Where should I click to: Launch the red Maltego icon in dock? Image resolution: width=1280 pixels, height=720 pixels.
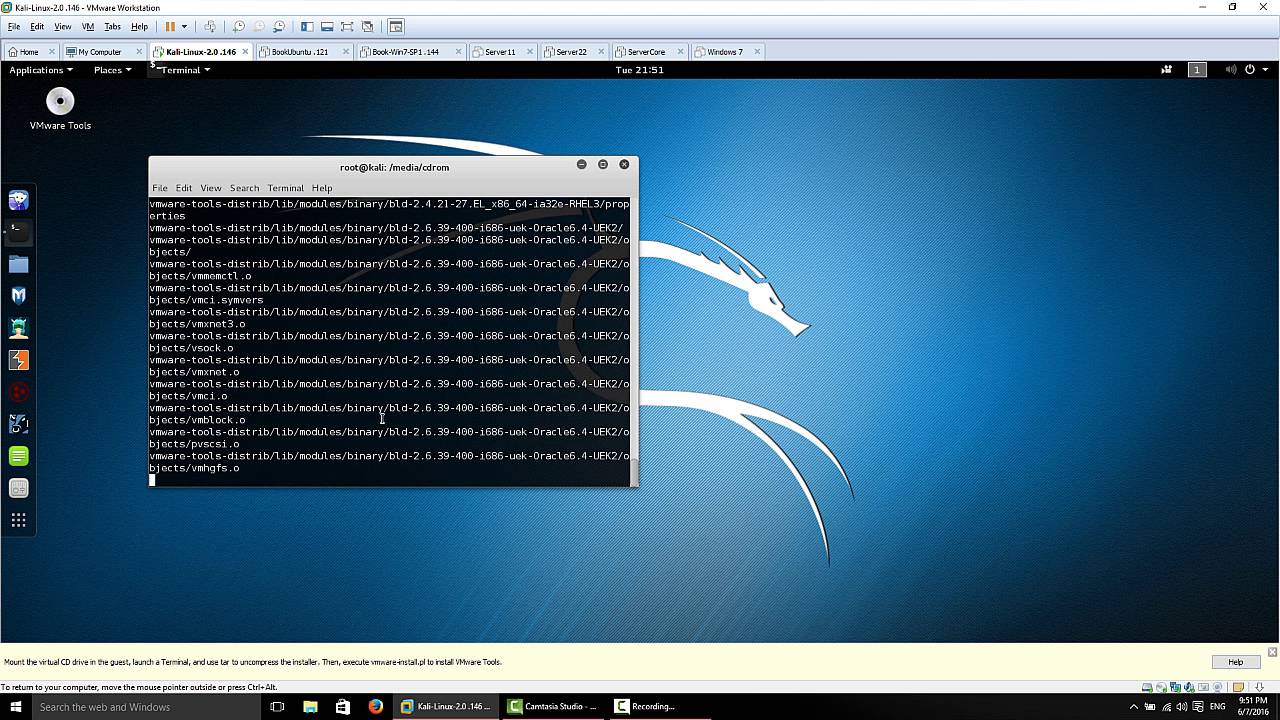point(18,392)
